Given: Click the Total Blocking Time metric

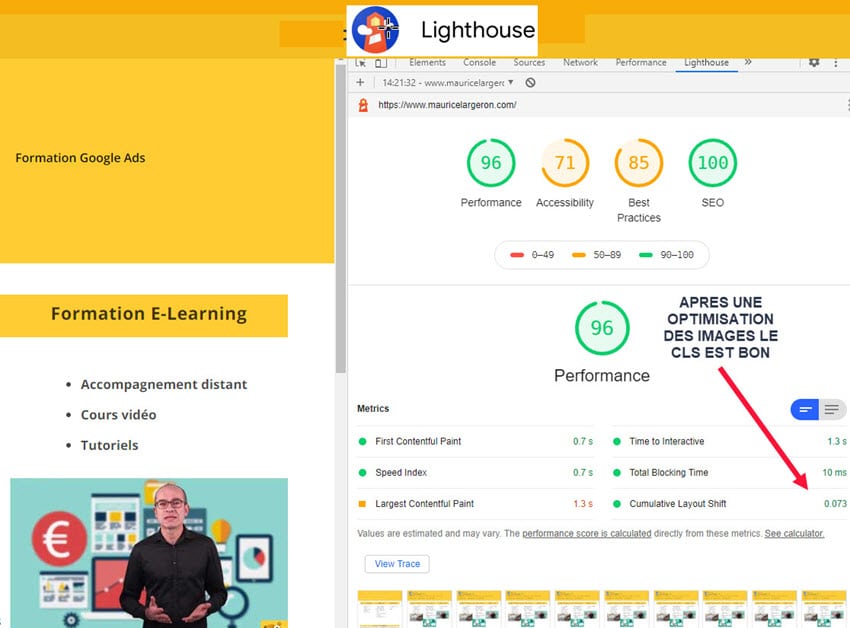Looking at the screenshot, I should click(729, 472).
